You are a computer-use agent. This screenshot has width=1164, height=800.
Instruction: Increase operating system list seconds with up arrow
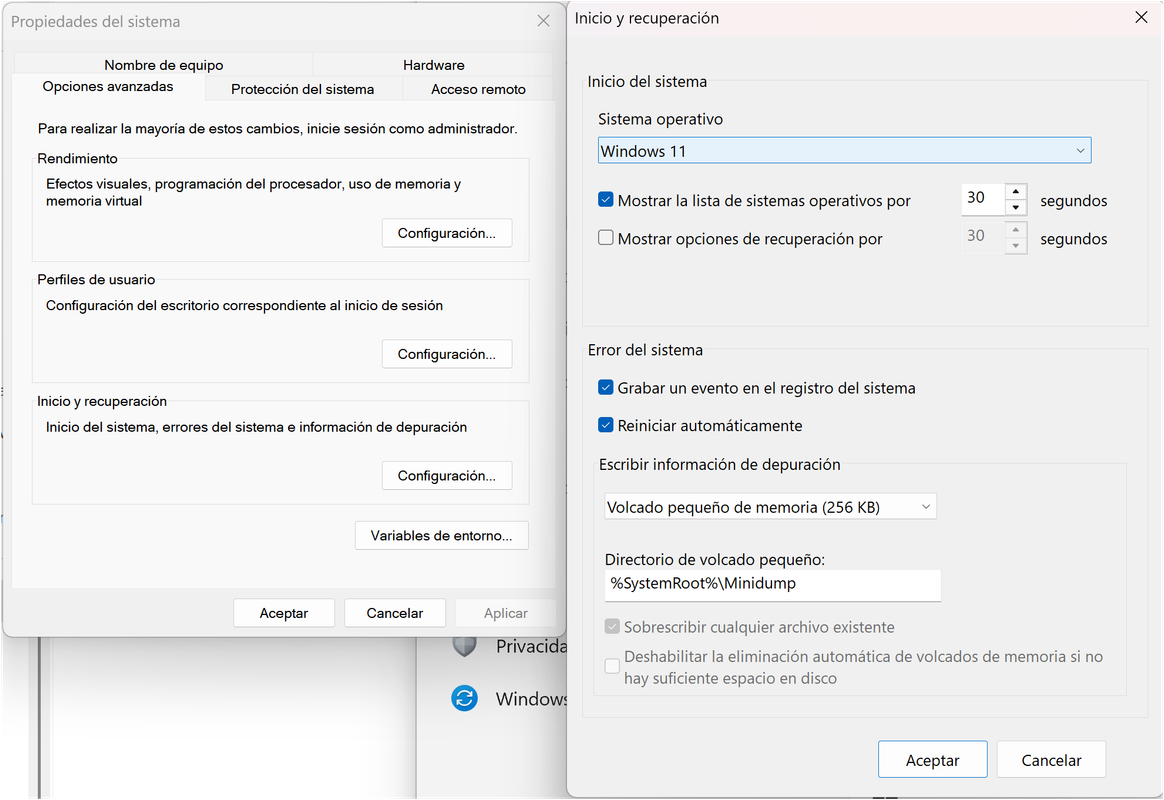(1016, 191)
